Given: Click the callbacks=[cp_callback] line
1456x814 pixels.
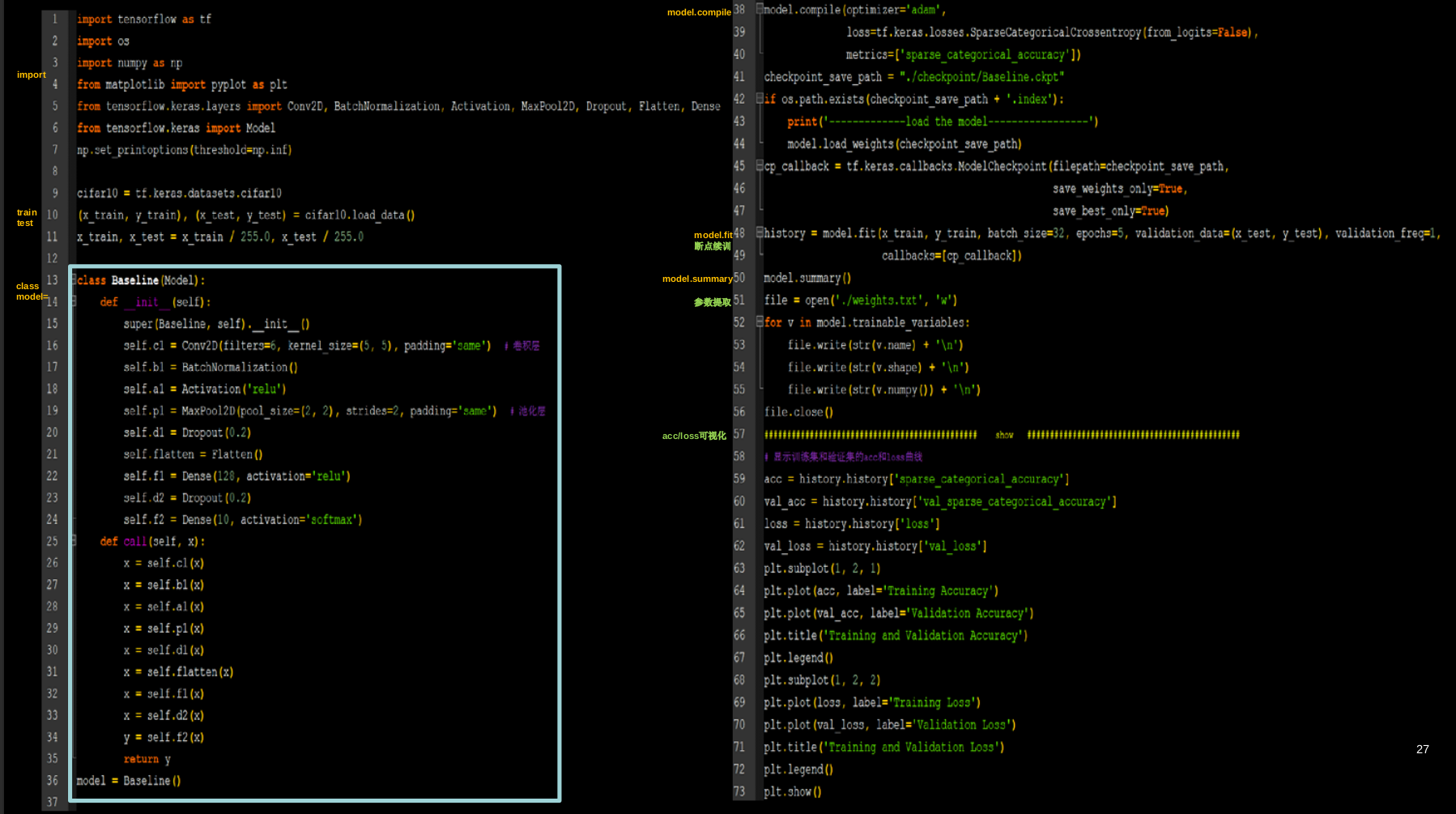Looking at the screenshot, I should (x=952, y=256).
